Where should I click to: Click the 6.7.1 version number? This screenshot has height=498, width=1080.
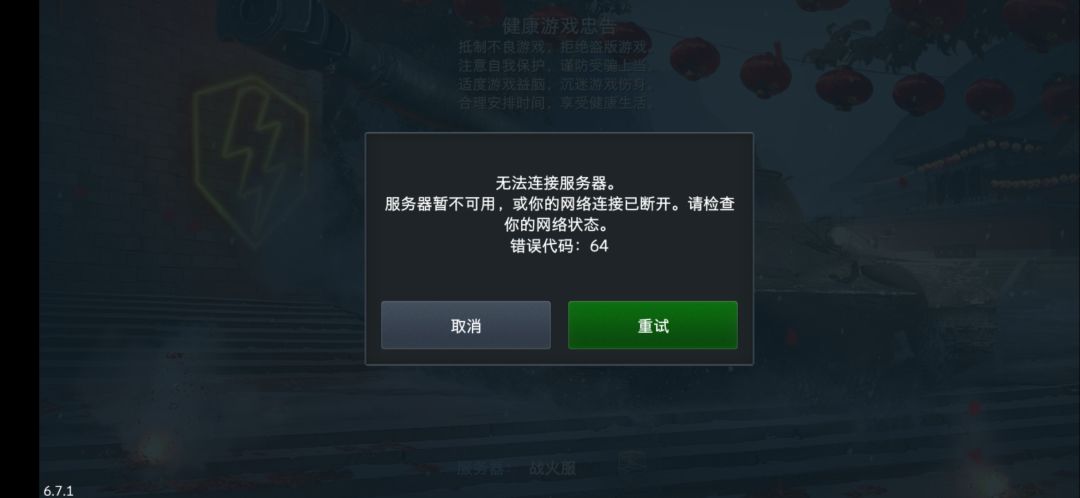[x=59, y=490]
